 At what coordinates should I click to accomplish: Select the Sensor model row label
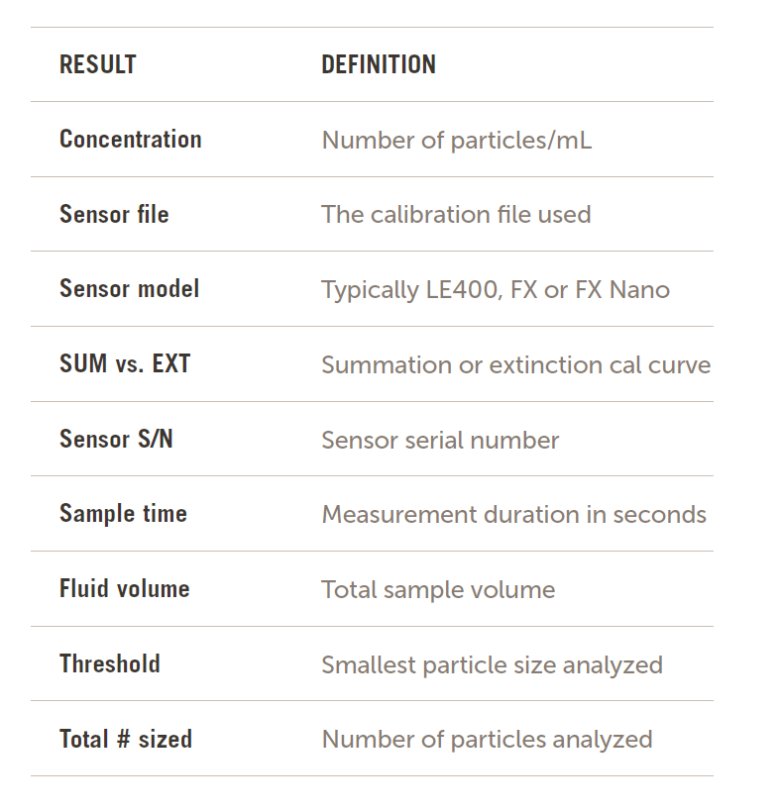129,289
